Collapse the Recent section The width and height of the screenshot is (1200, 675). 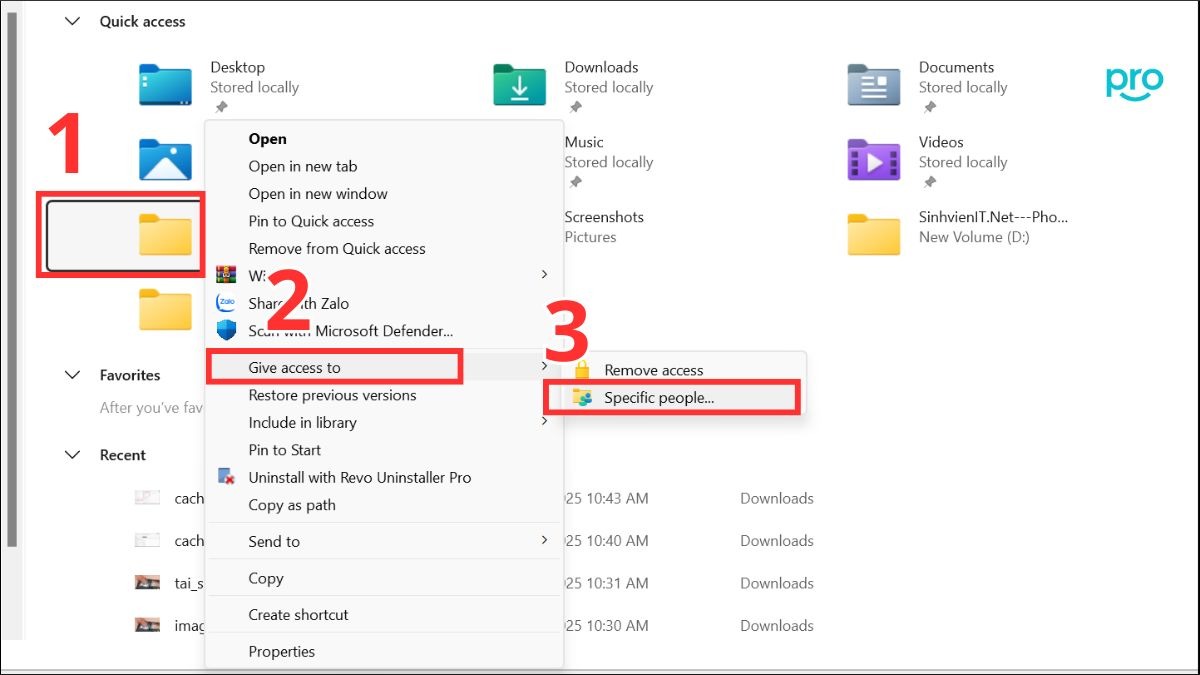coord(72,455)
